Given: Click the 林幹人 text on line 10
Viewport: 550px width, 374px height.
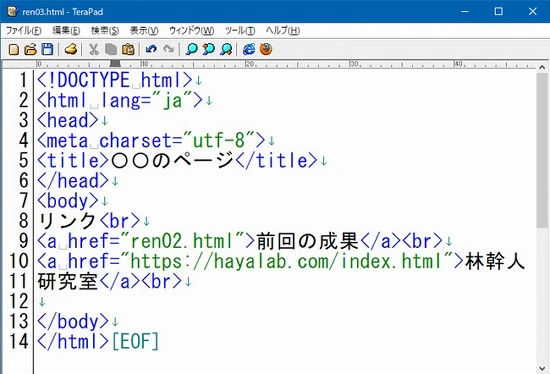Looking at the screenshot, I should 495,261.
